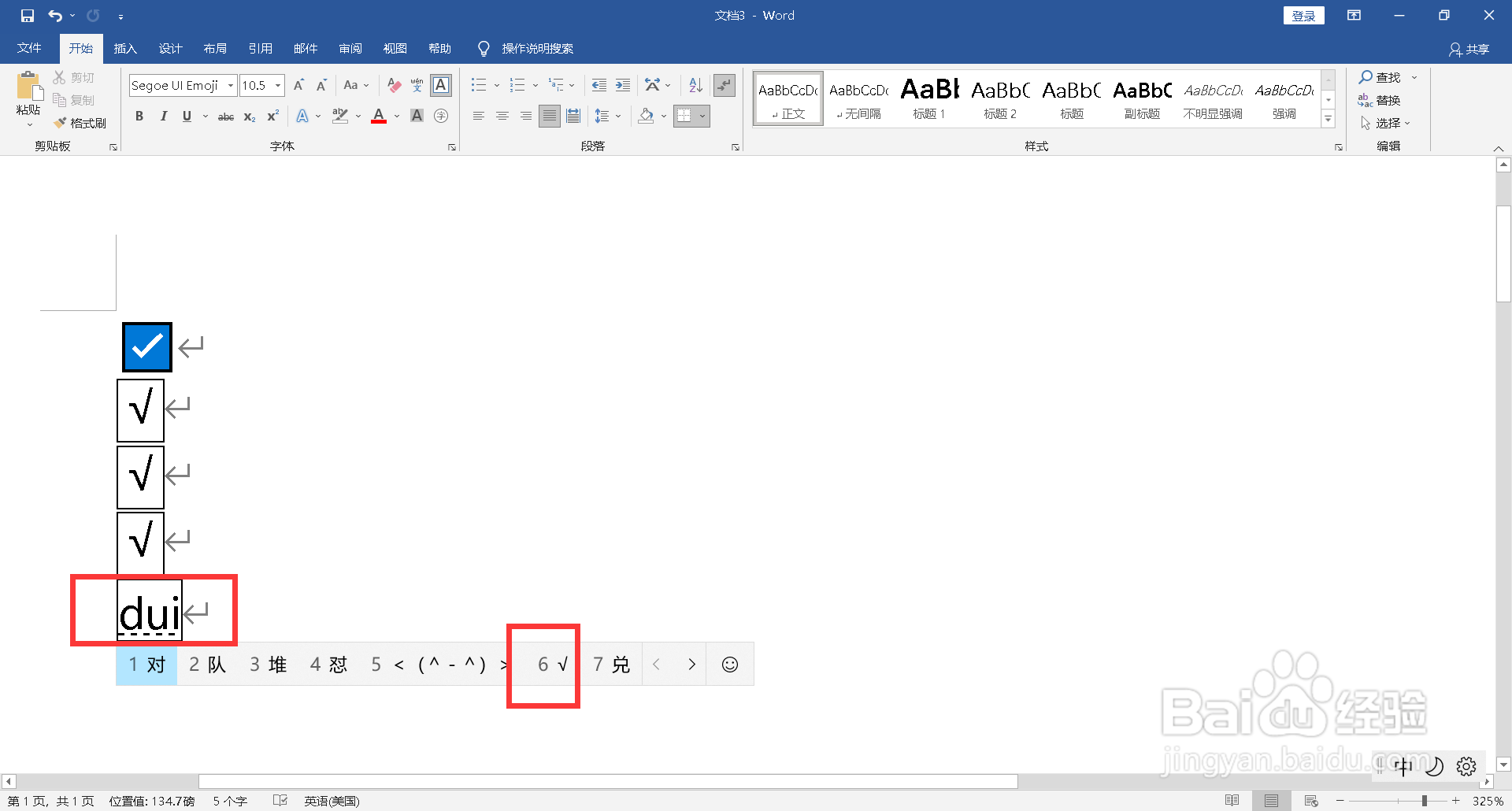Image resolution: width=1512 pixels, height=811 pixels.
Task: Insert an enclosed character with the circled glyph
Action: [441, 116]
